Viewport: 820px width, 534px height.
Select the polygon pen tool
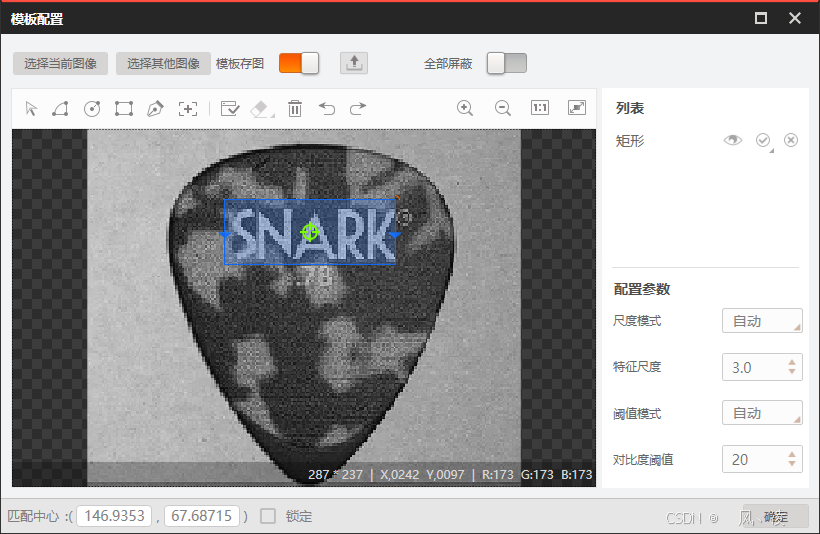pyautogui.click(x=155, y=109)
